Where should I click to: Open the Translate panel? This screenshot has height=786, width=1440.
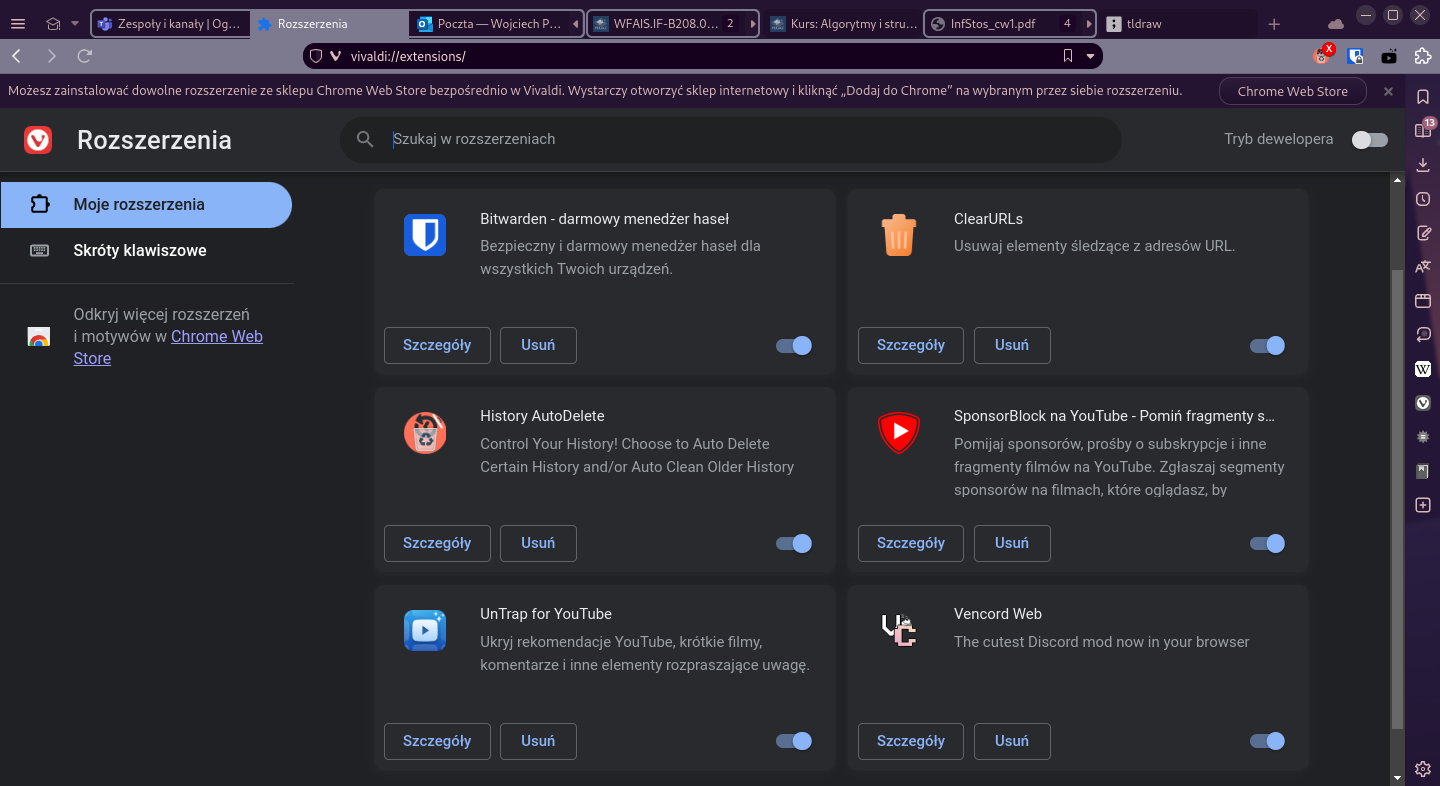click(1423, 267)
